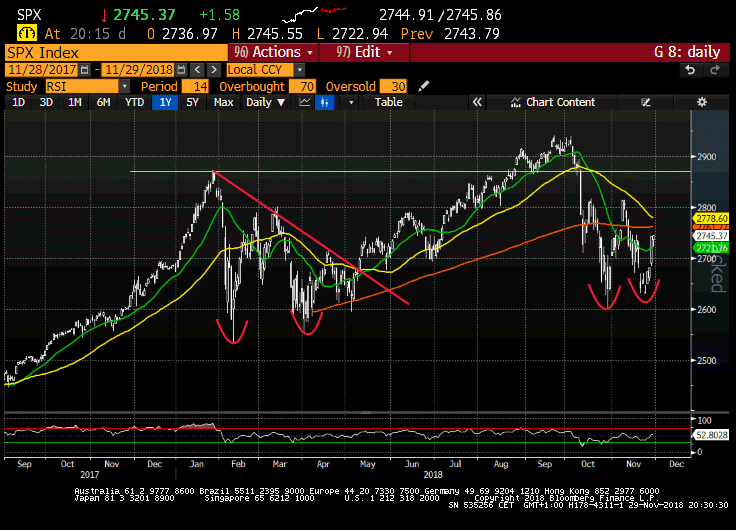736x530 pixels.
Task: Switch to line chart style
Action: tap(303, 102)
